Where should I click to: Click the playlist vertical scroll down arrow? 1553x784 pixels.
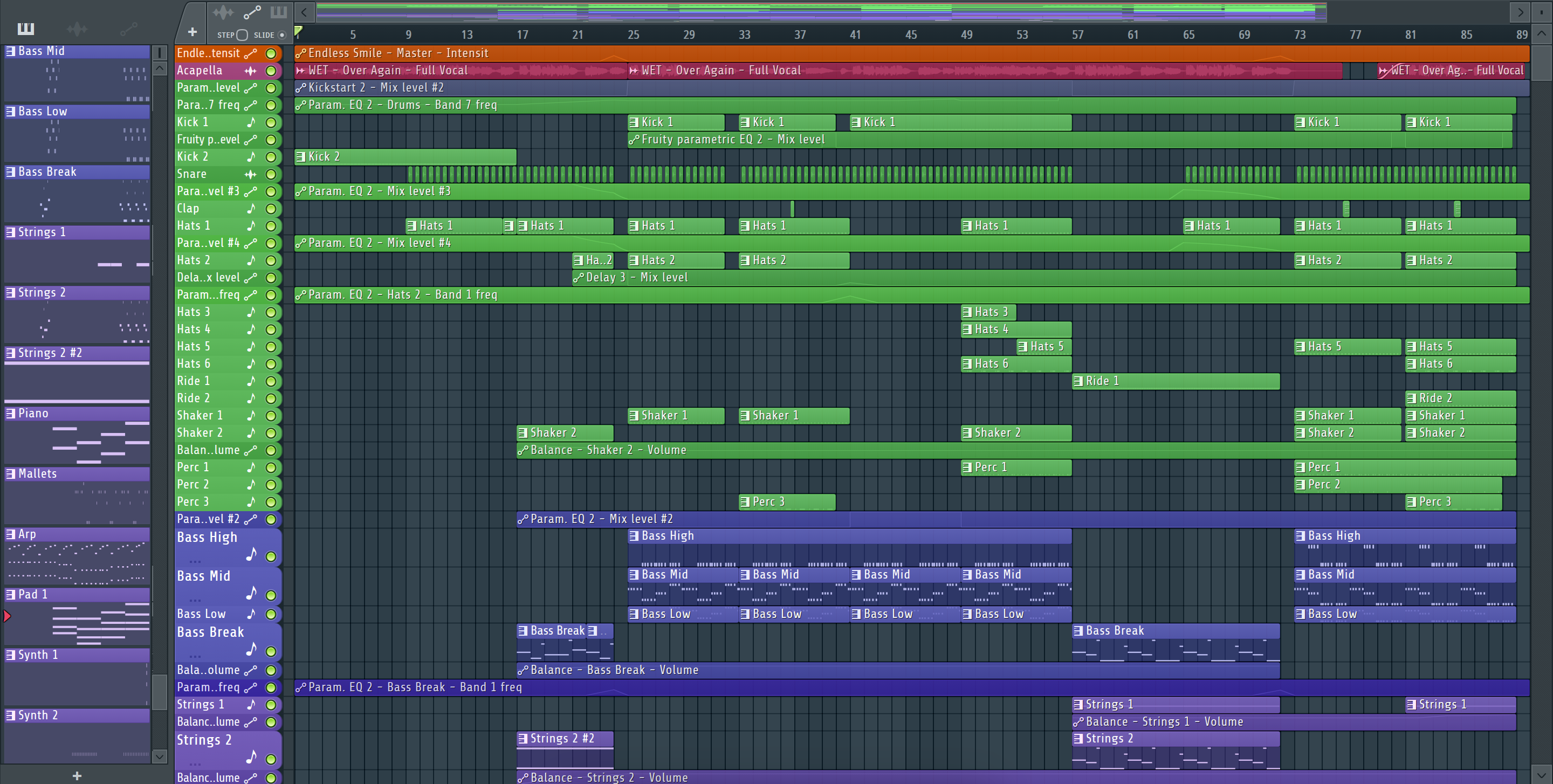click(x=1542, y=774)
